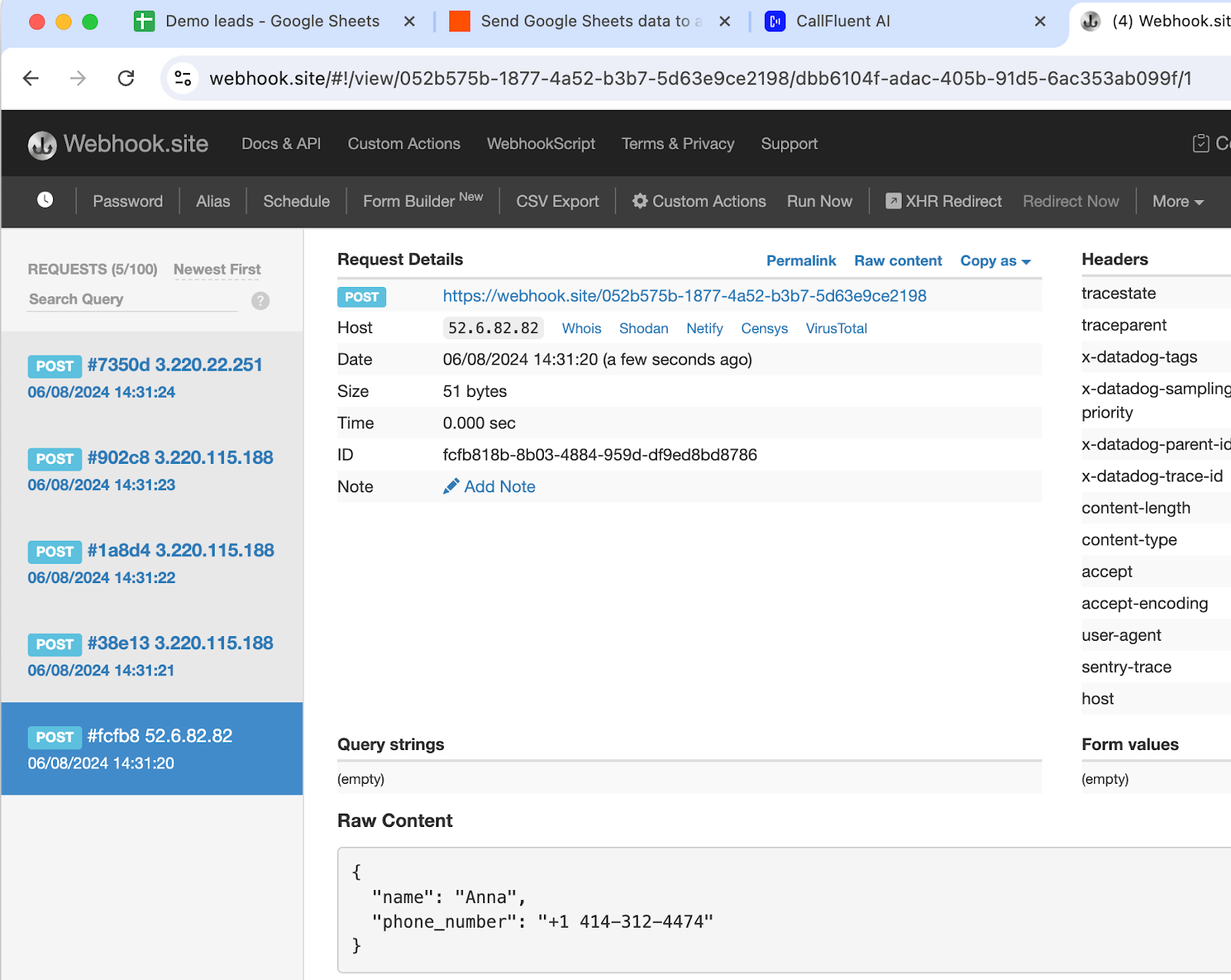The height and width of the screenshot is (980, 1231).
Task: Select request #1a8d4 3.220.115.188
Action: [x=152, y=563]
